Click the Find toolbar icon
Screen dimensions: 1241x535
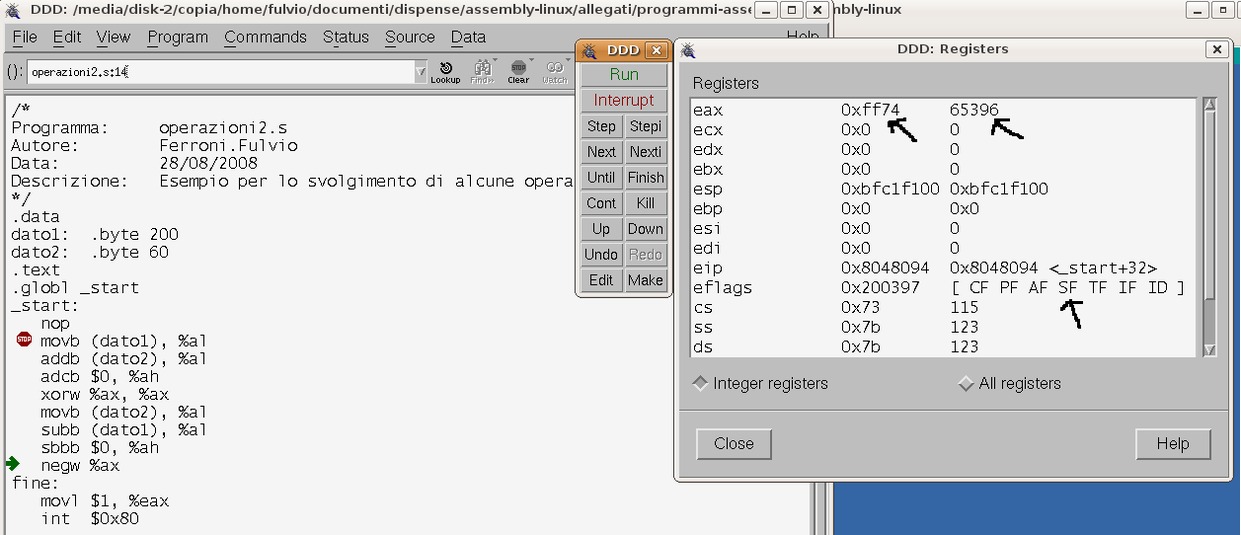click(482, 71)
